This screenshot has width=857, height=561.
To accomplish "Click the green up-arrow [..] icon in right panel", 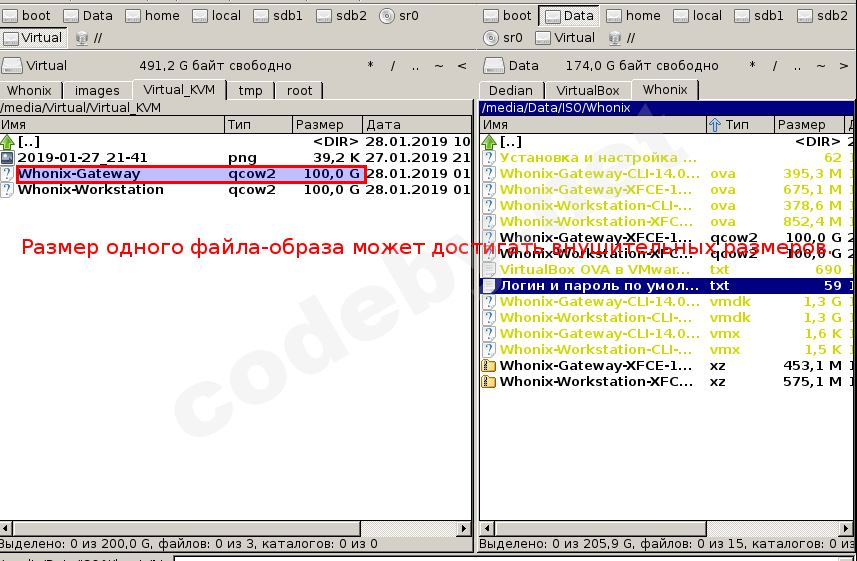I will [489, 142].
